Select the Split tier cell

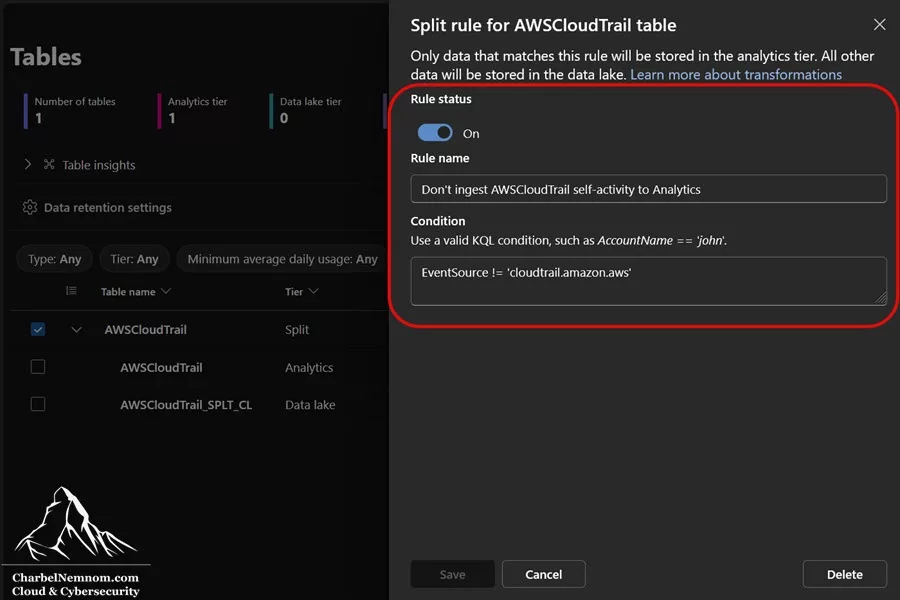click(297, 330)
